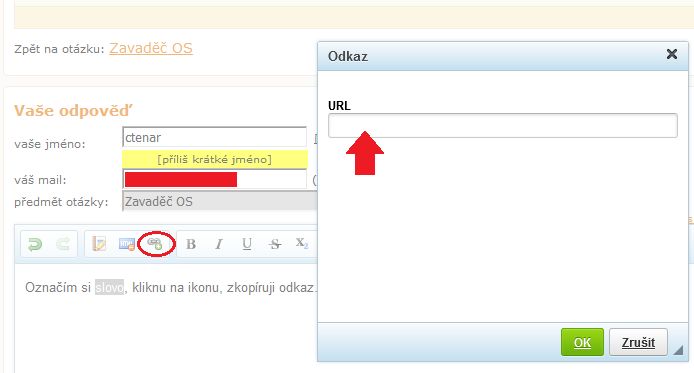Click the váš mail input field
The height and width of the screenshot is (373, 694).
214,180
